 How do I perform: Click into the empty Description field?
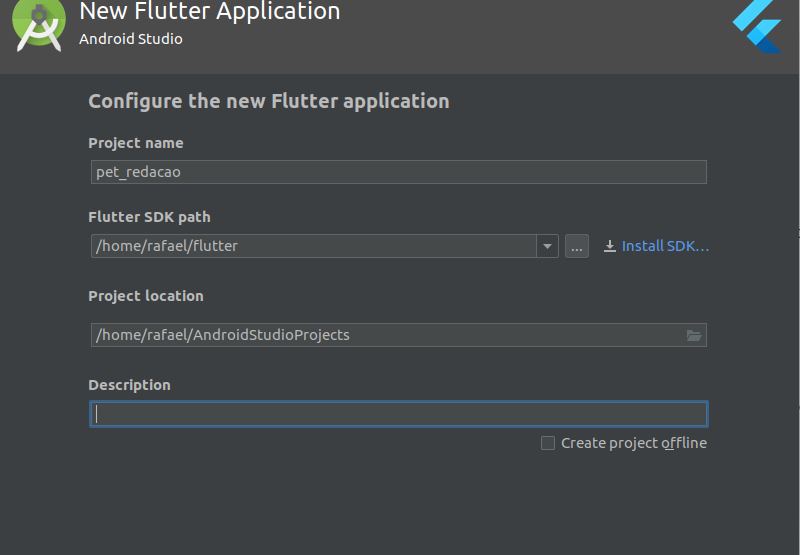(x=398, y=414)
